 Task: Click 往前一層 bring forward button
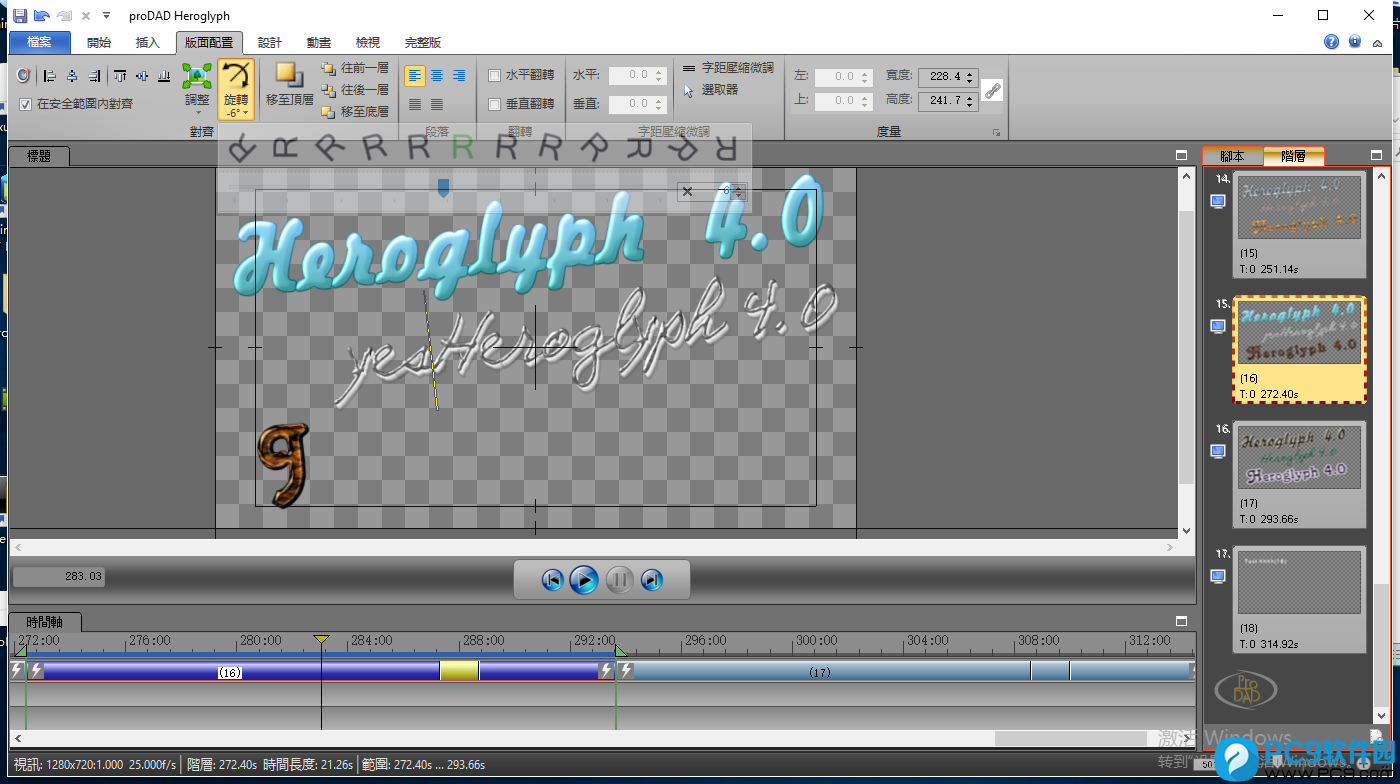click(x=355, y=68)
